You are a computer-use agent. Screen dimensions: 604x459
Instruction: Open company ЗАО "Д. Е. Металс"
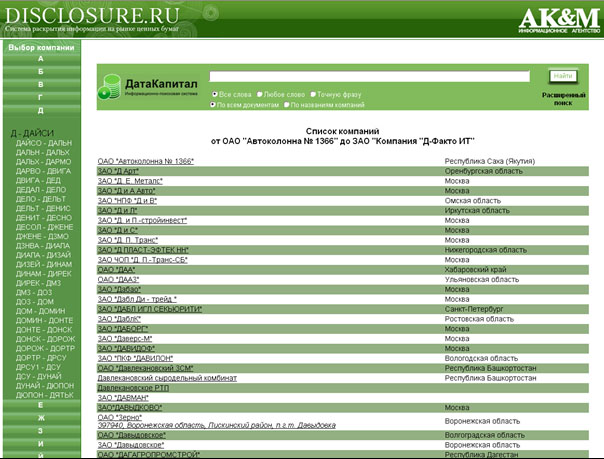click(x=130, y=181)
